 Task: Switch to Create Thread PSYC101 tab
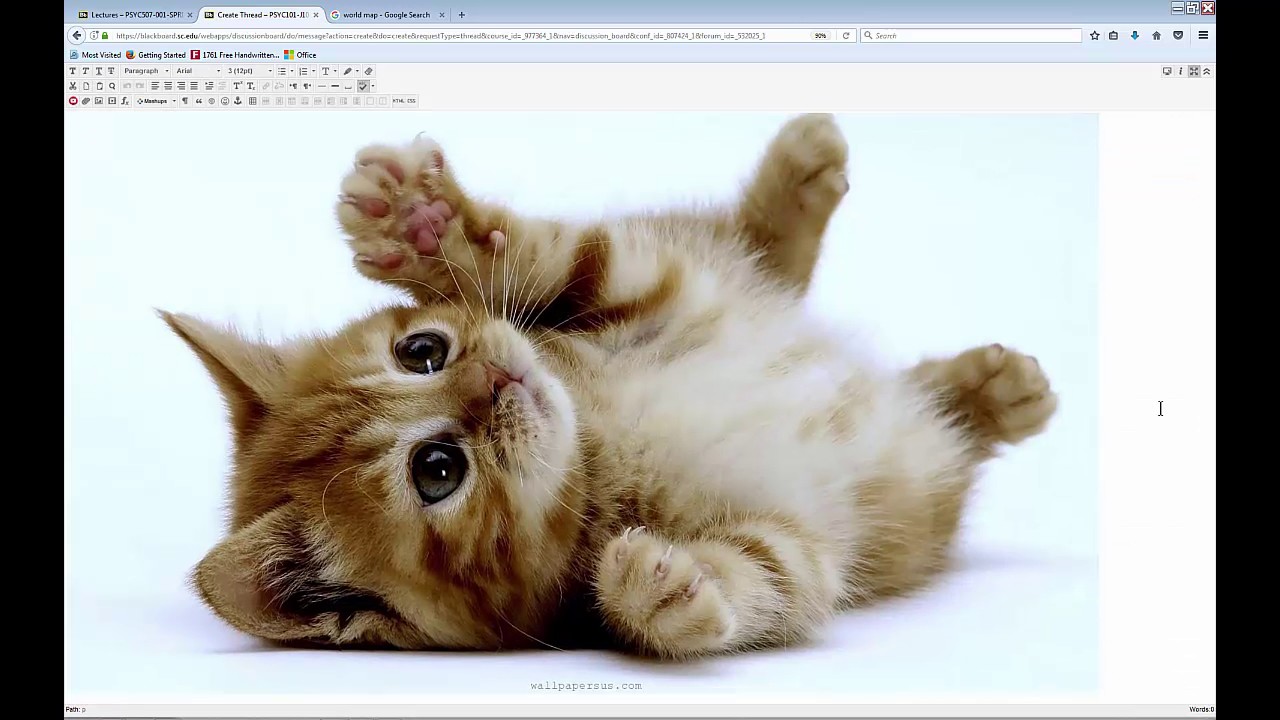click(x=261, y=15)
